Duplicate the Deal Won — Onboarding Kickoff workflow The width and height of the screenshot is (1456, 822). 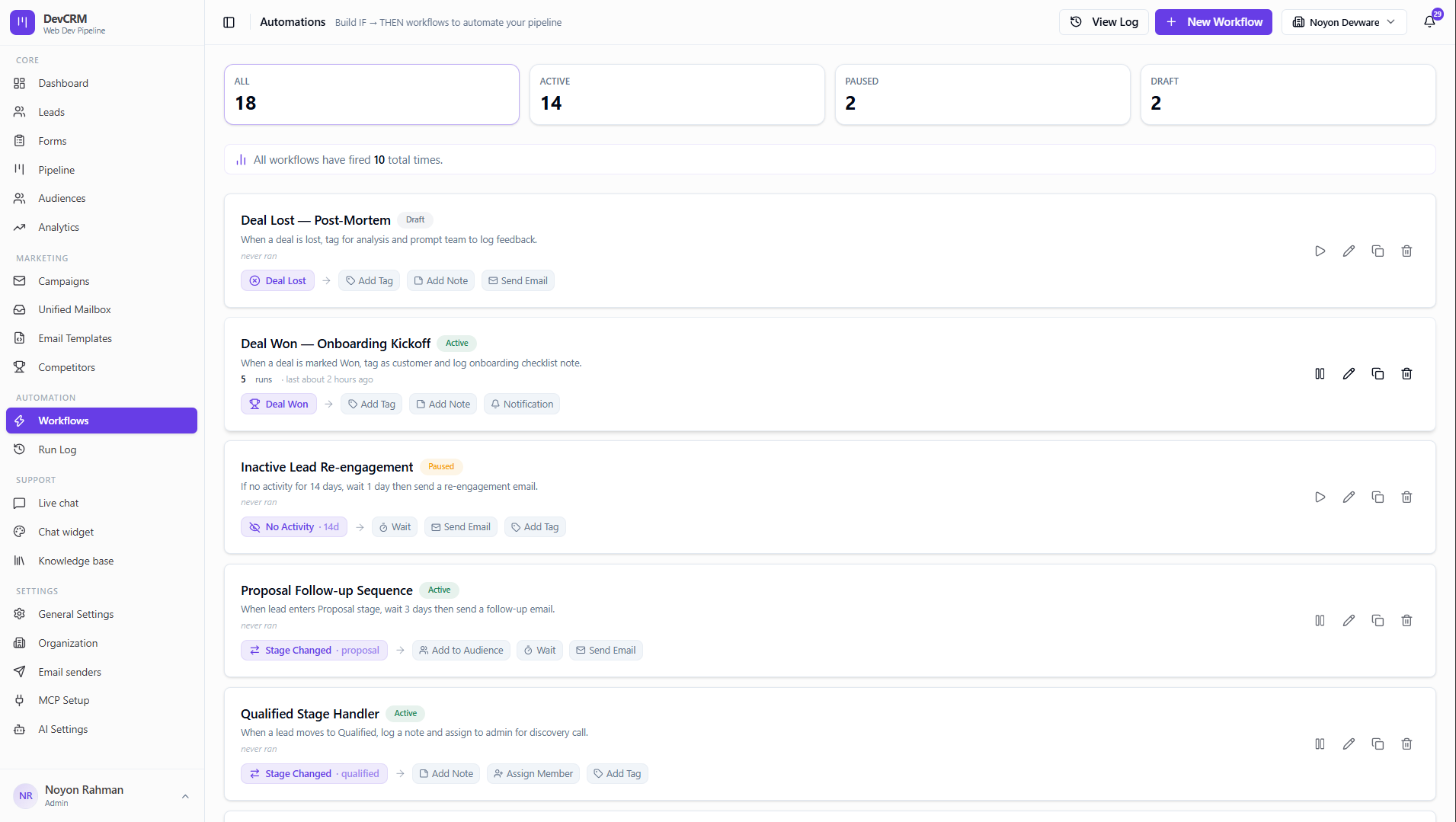[x=1378, y=373]
